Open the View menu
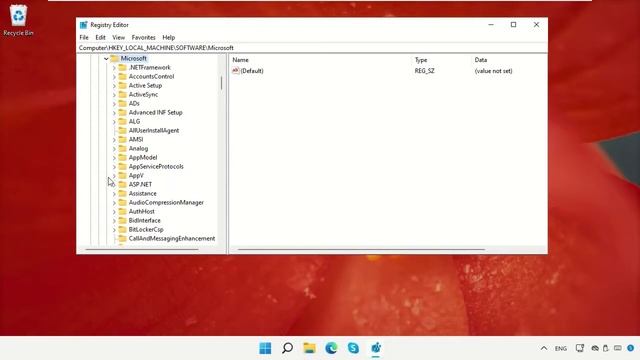The image size is (640, 360). (x=119, y=37)
